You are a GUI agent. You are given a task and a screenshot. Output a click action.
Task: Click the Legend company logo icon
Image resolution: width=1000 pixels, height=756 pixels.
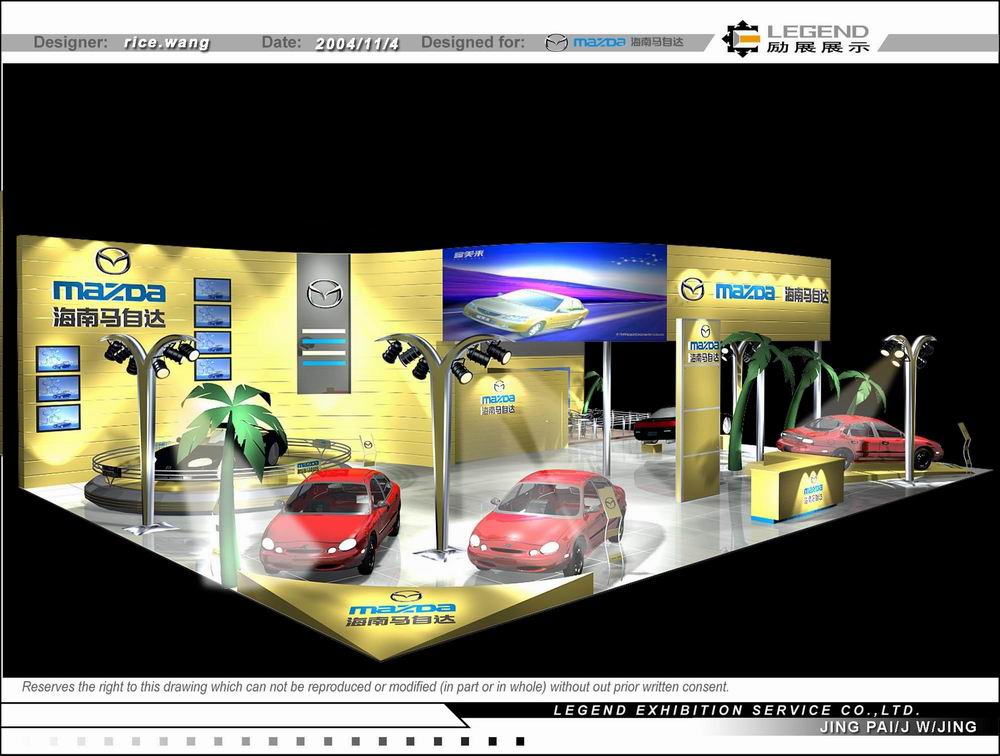pos(741,39)
